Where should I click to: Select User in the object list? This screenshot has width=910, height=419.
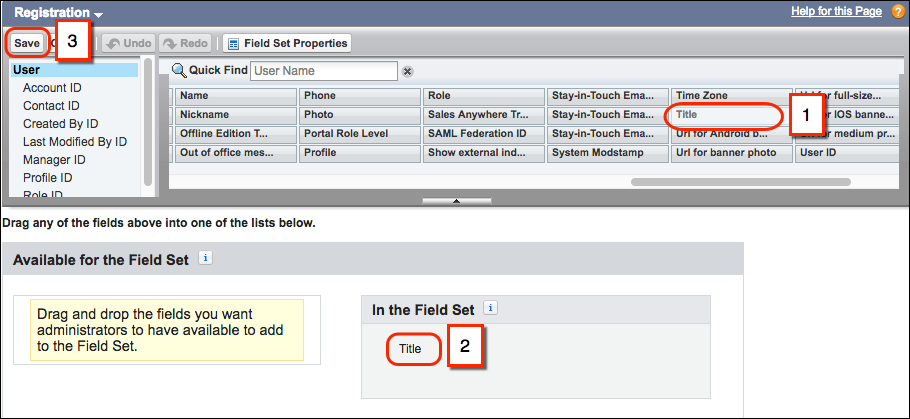(x=74, y=70)
